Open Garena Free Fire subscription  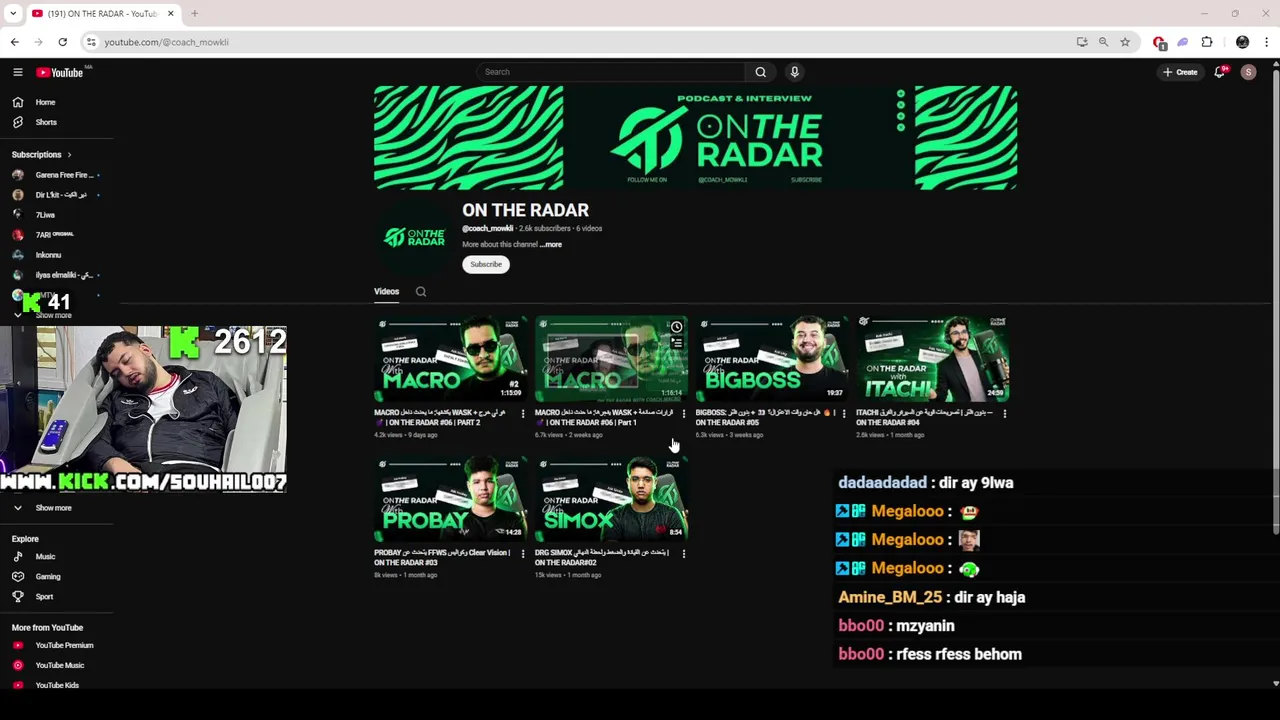coord(55,175)
